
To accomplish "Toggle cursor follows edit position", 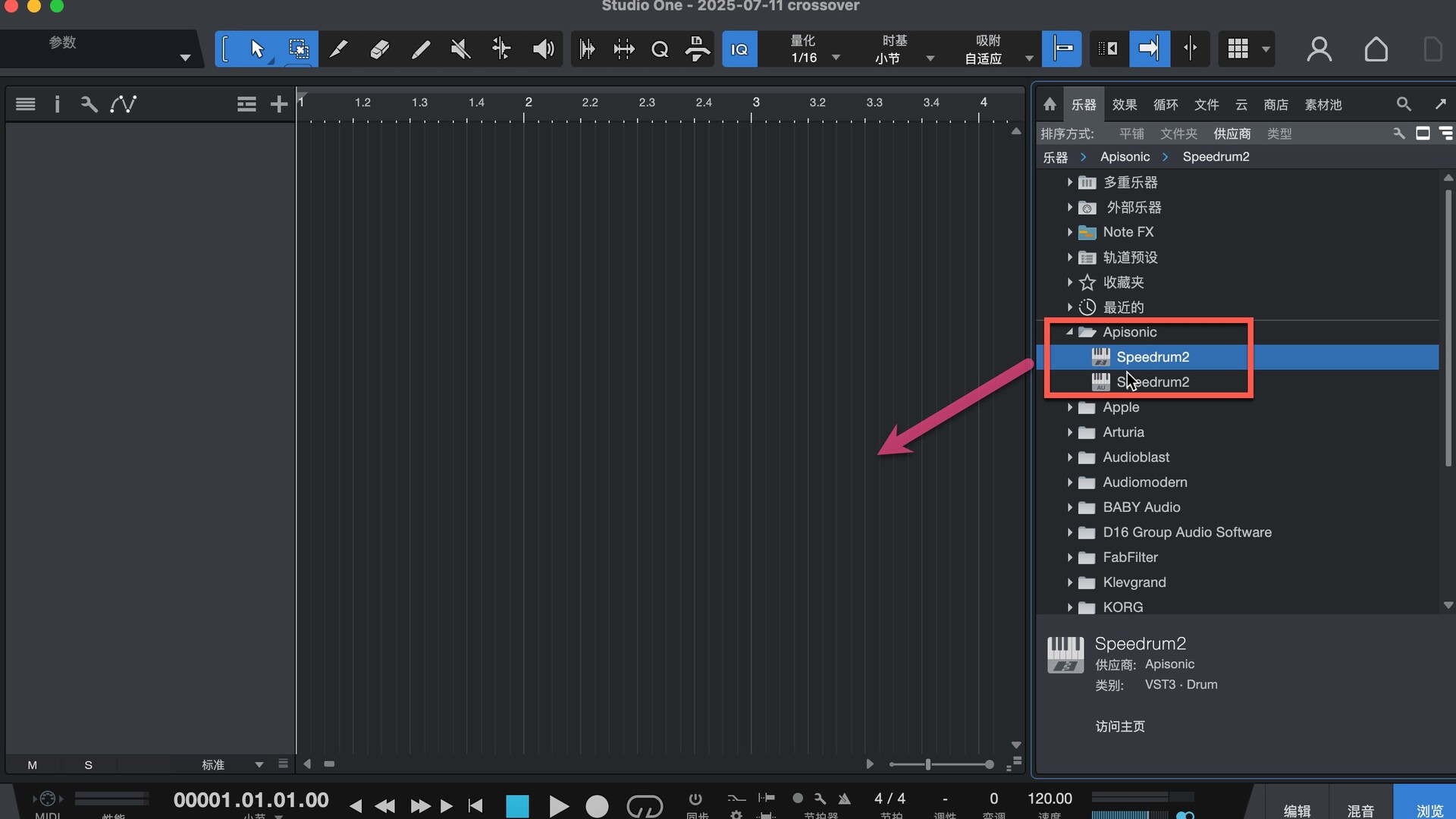I will tap(1191, 50).
